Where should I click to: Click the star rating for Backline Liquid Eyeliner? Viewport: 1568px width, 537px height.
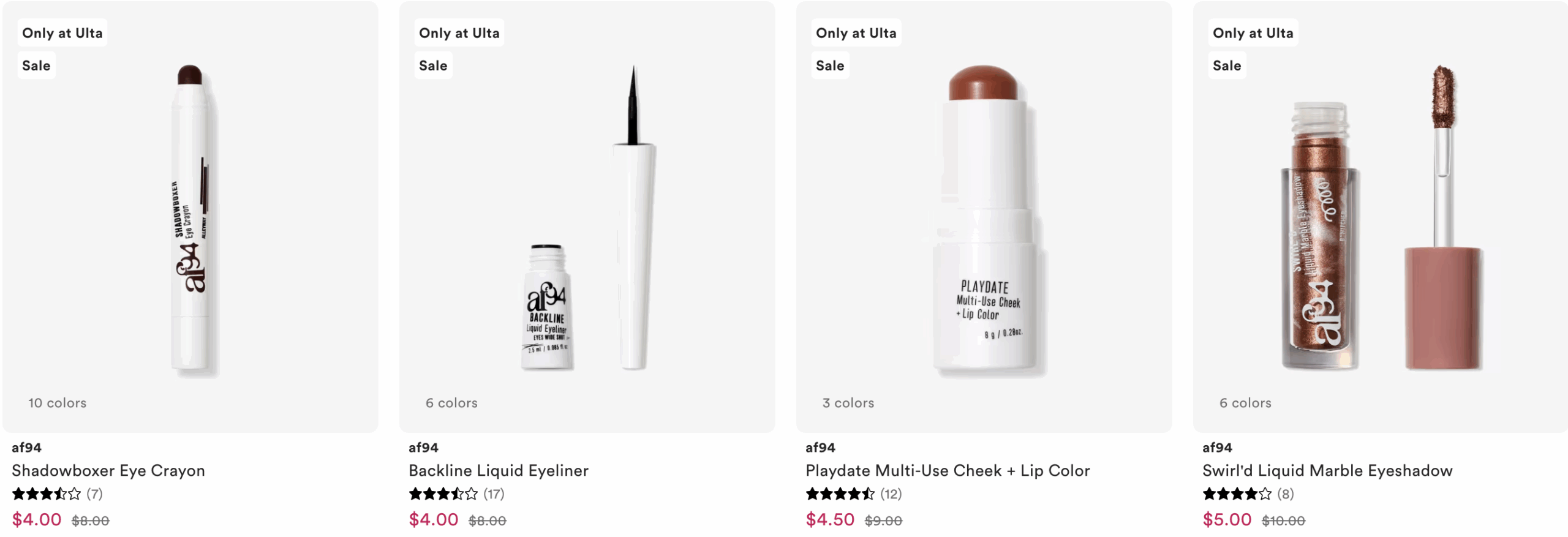point(443,494)
